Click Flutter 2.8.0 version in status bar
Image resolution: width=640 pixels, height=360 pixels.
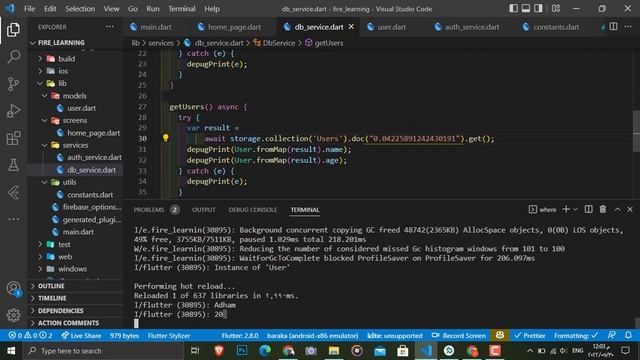[240, 336]
